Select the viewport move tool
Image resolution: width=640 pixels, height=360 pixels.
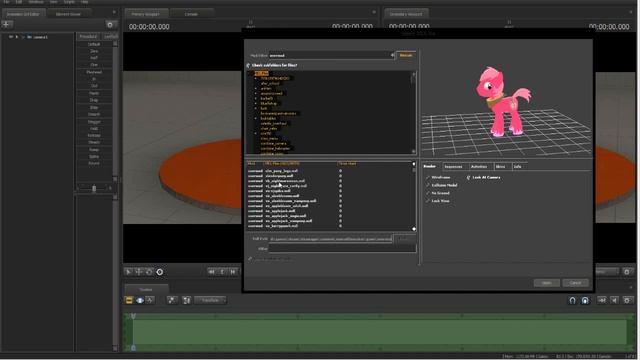click(139, 272)
